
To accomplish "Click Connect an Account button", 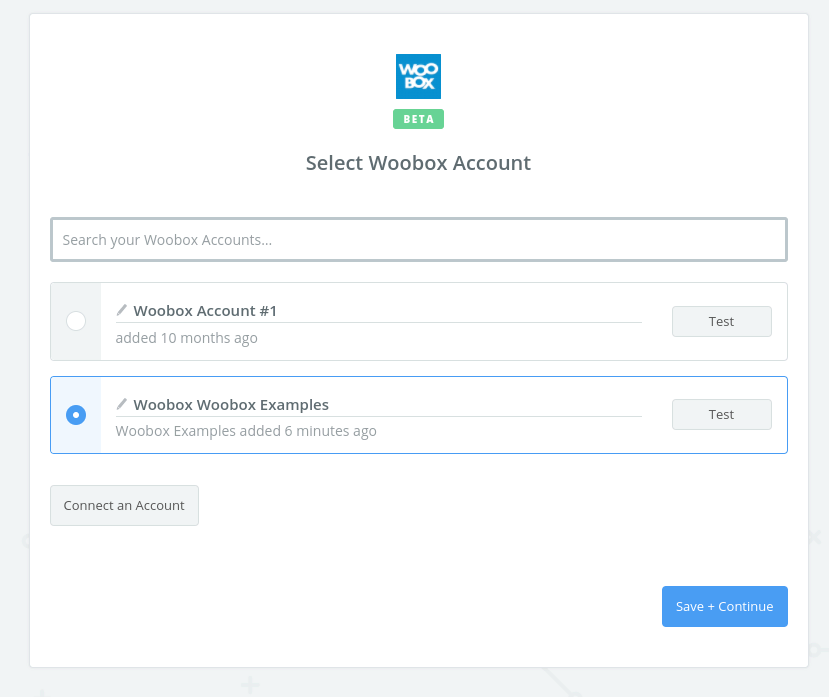I will point(124,505).
